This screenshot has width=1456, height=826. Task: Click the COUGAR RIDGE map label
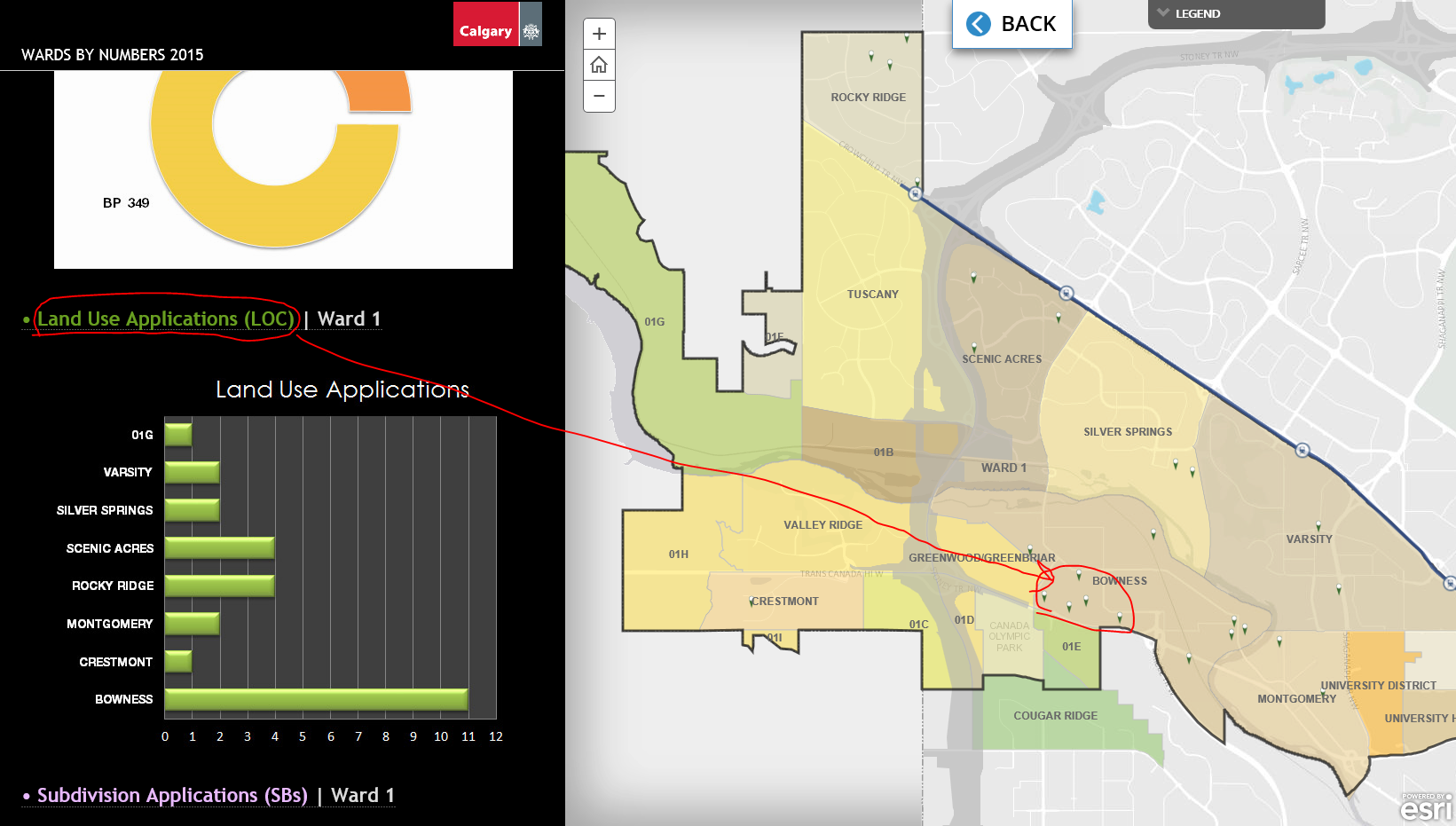point(1056,716)
